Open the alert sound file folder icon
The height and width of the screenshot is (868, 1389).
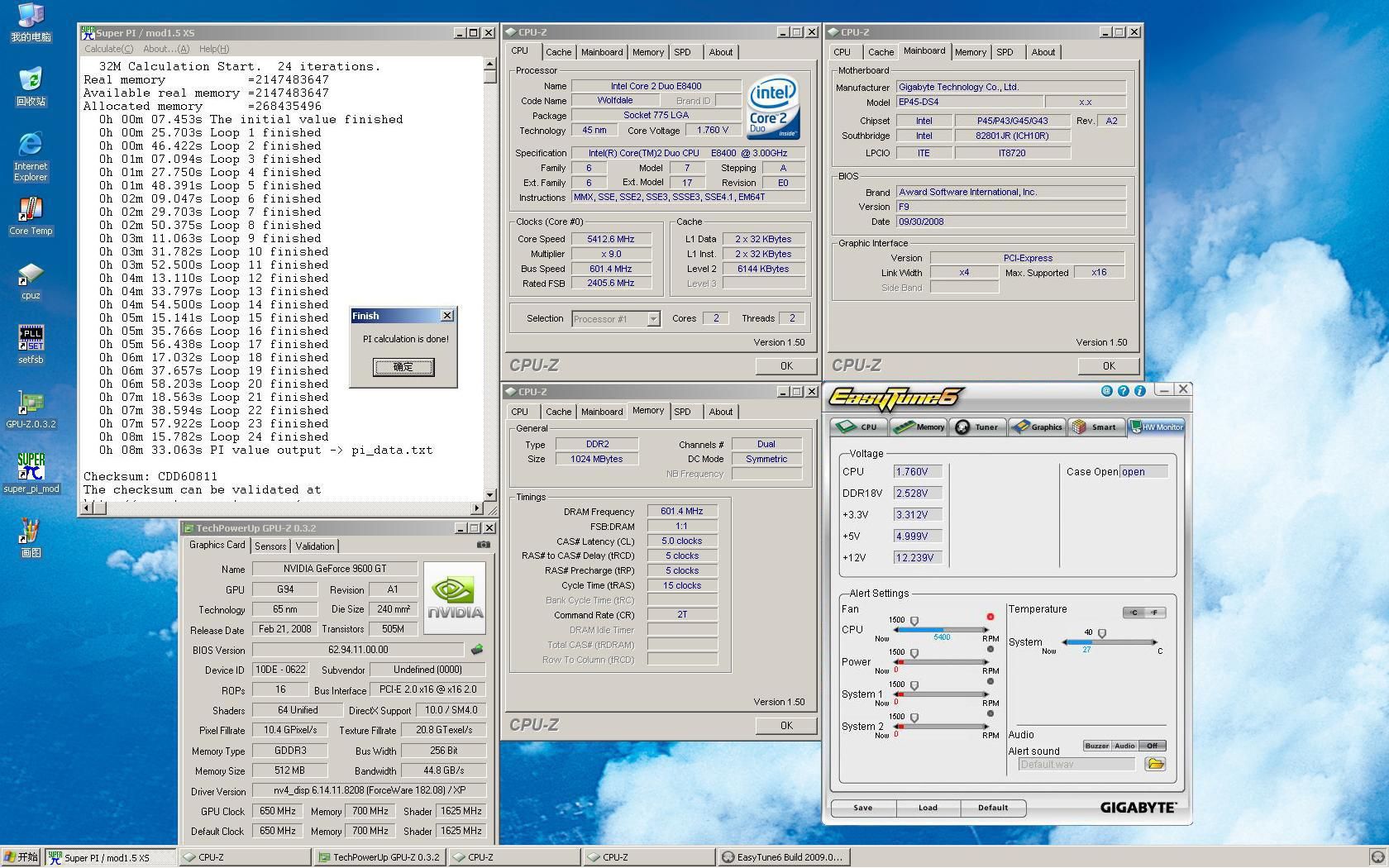pyautogui.click(x=1155, y=764)
